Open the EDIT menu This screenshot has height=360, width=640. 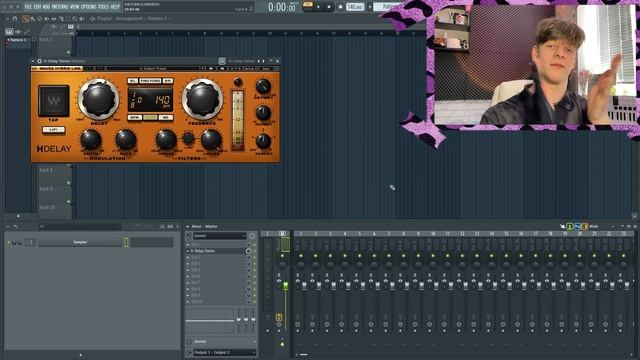[37, 7]
